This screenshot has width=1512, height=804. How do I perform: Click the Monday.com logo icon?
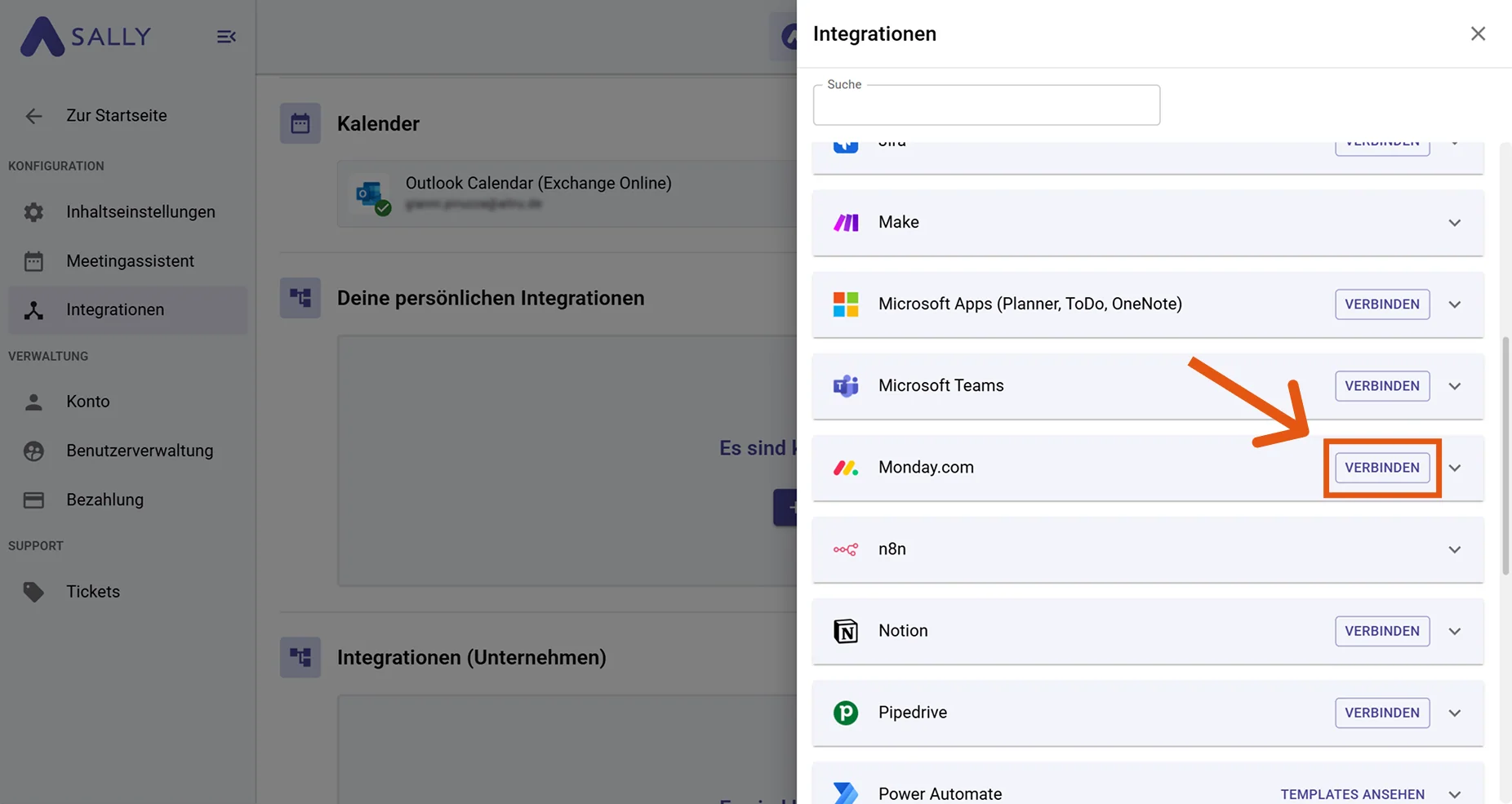pos(846,468)
